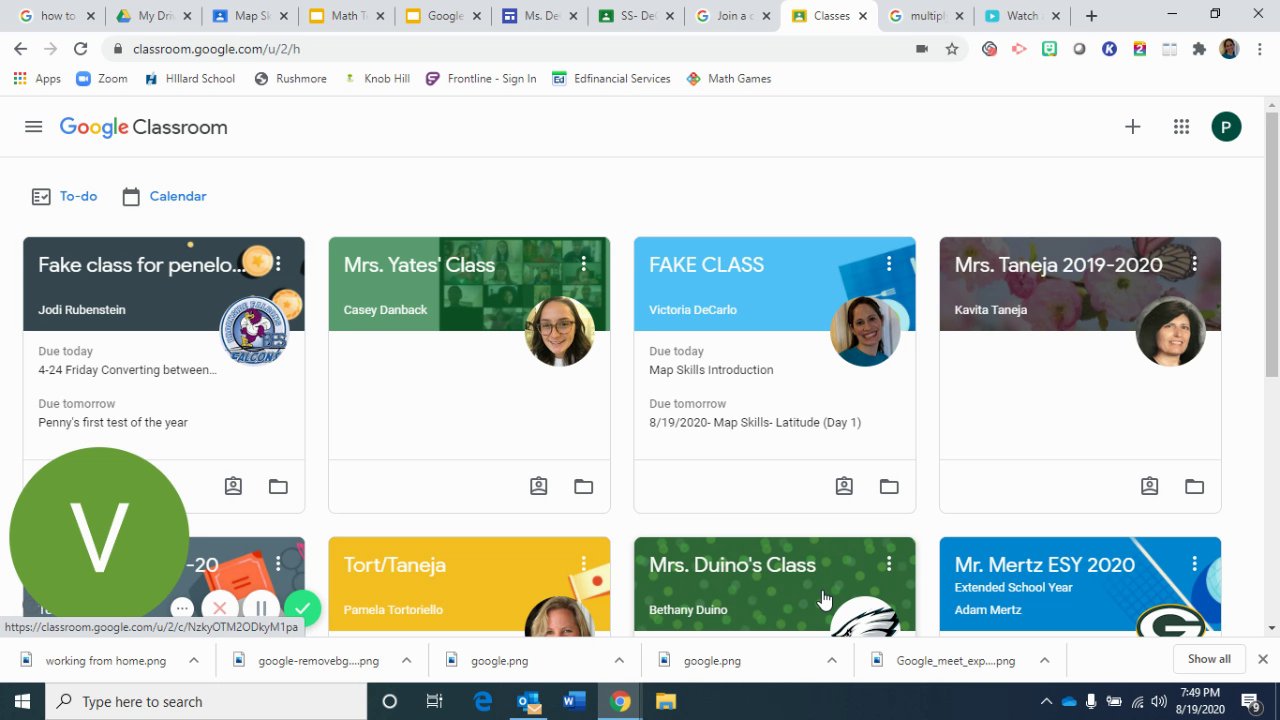
Task: Open the Chrome extensions puzzle icon
Action: click(1199, 48)
